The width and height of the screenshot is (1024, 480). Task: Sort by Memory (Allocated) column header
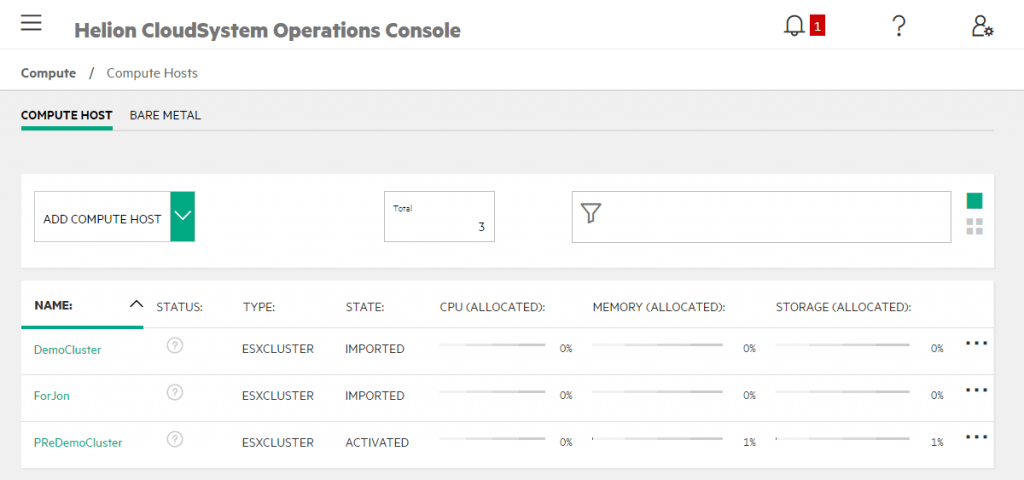tap(660, 306)
